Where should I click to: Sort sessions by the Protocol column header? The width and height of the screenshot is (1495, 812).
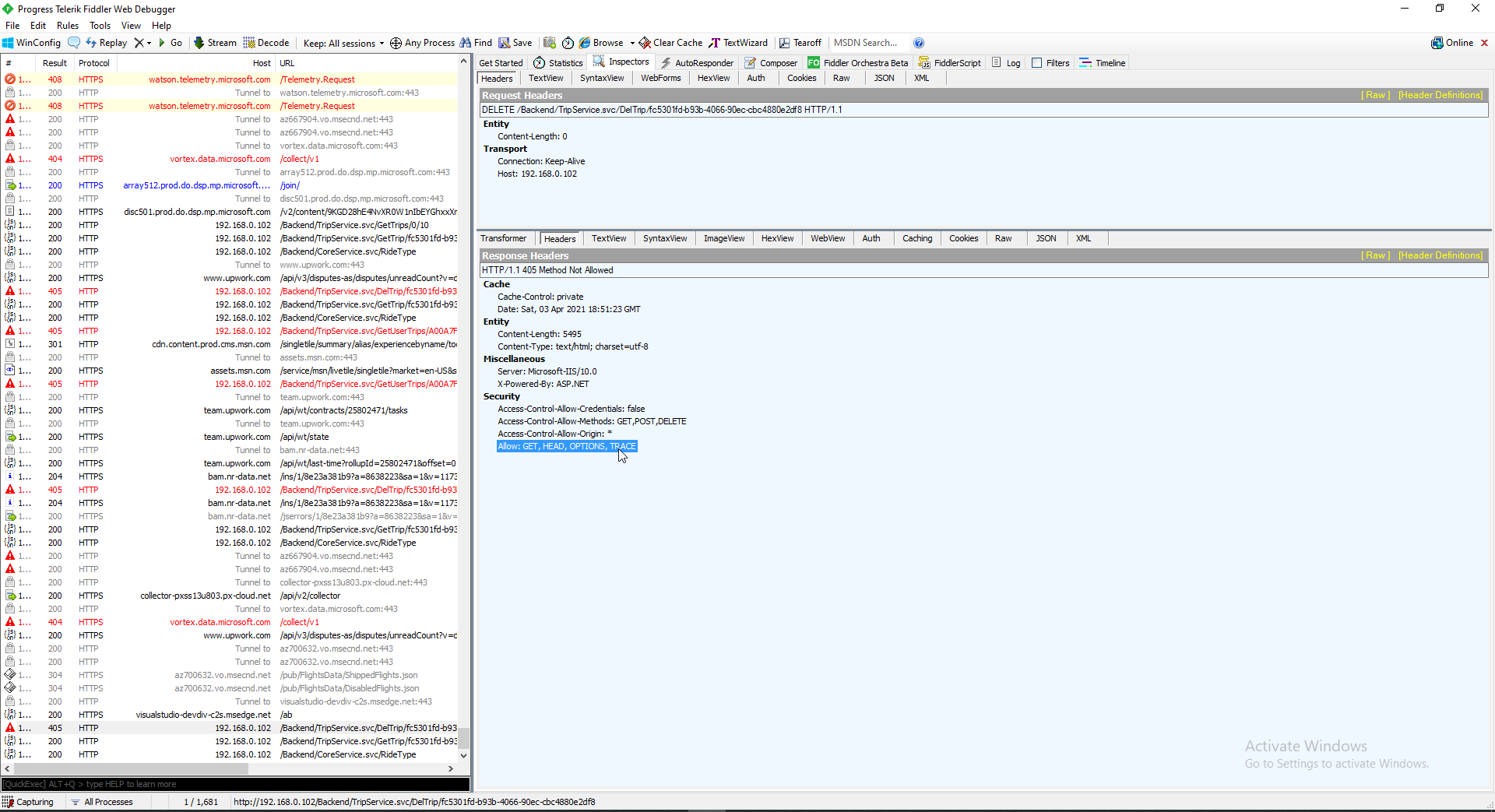[x=94, y=63]
